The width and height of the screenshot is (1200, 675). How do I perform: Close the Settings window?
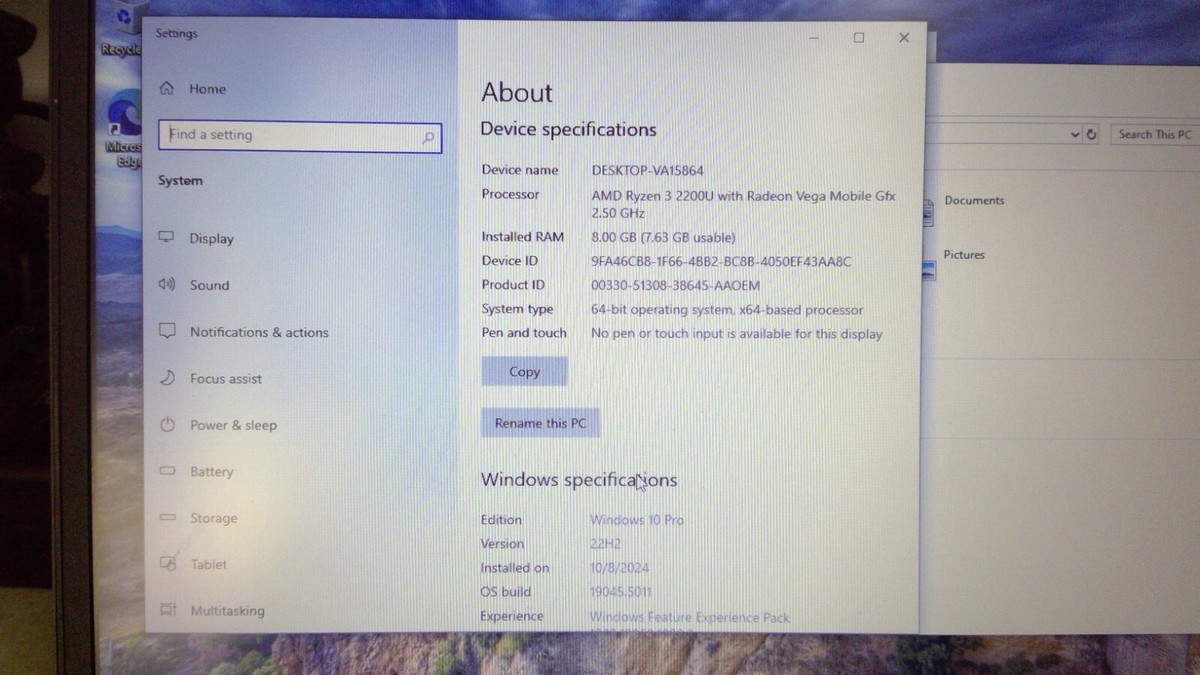(x=904, y=38)
